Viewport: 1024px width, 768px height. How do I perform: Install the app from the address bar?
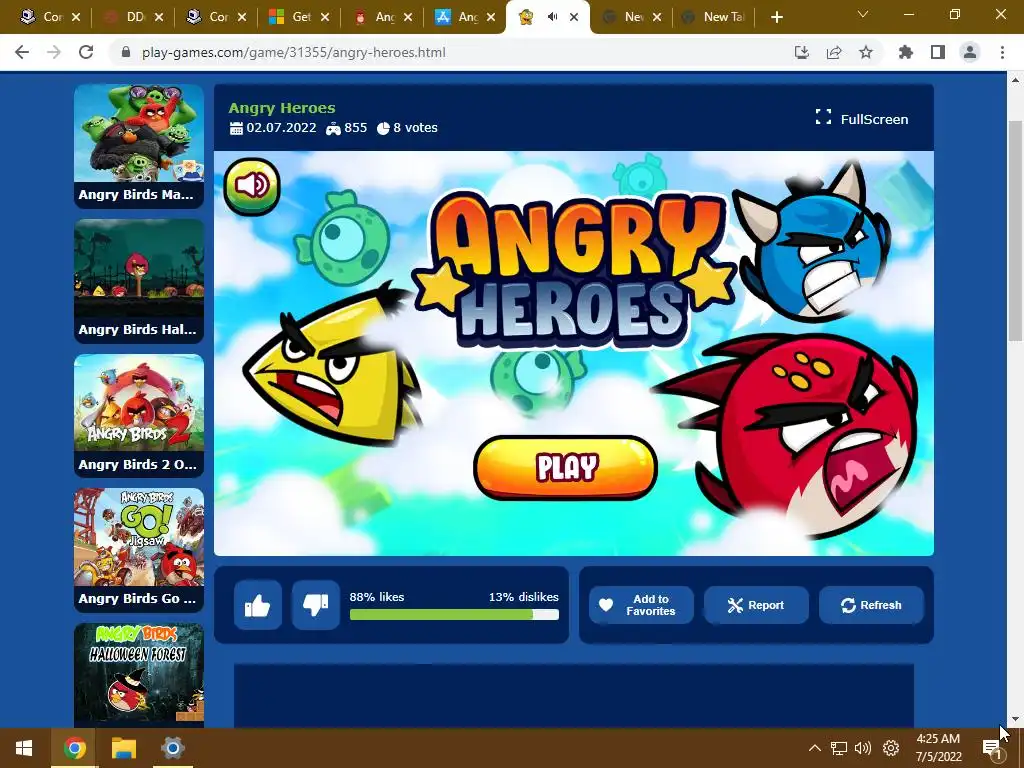802,52
